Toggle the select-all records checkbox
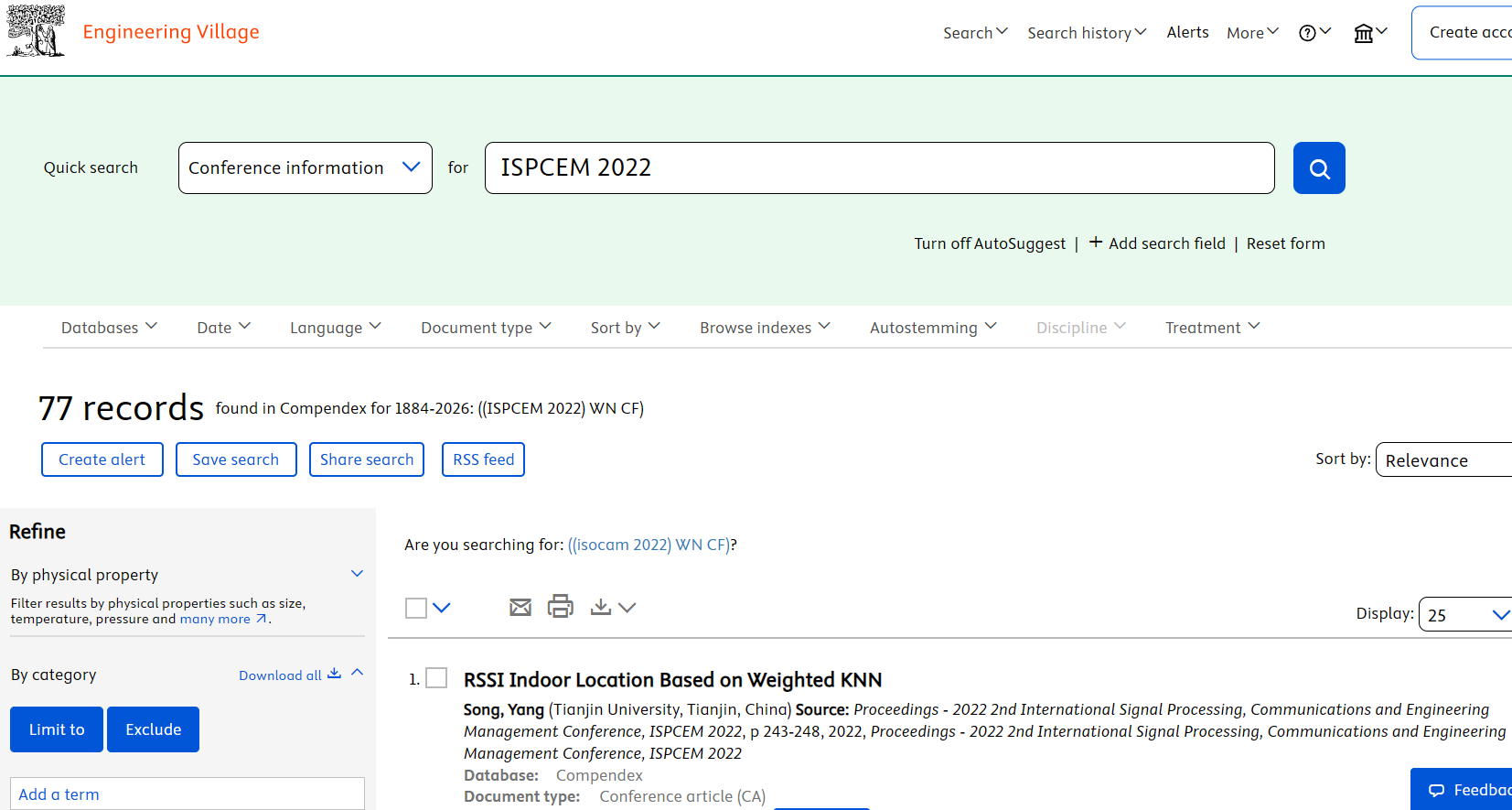Screen dimensions: 1512x810 416,608
